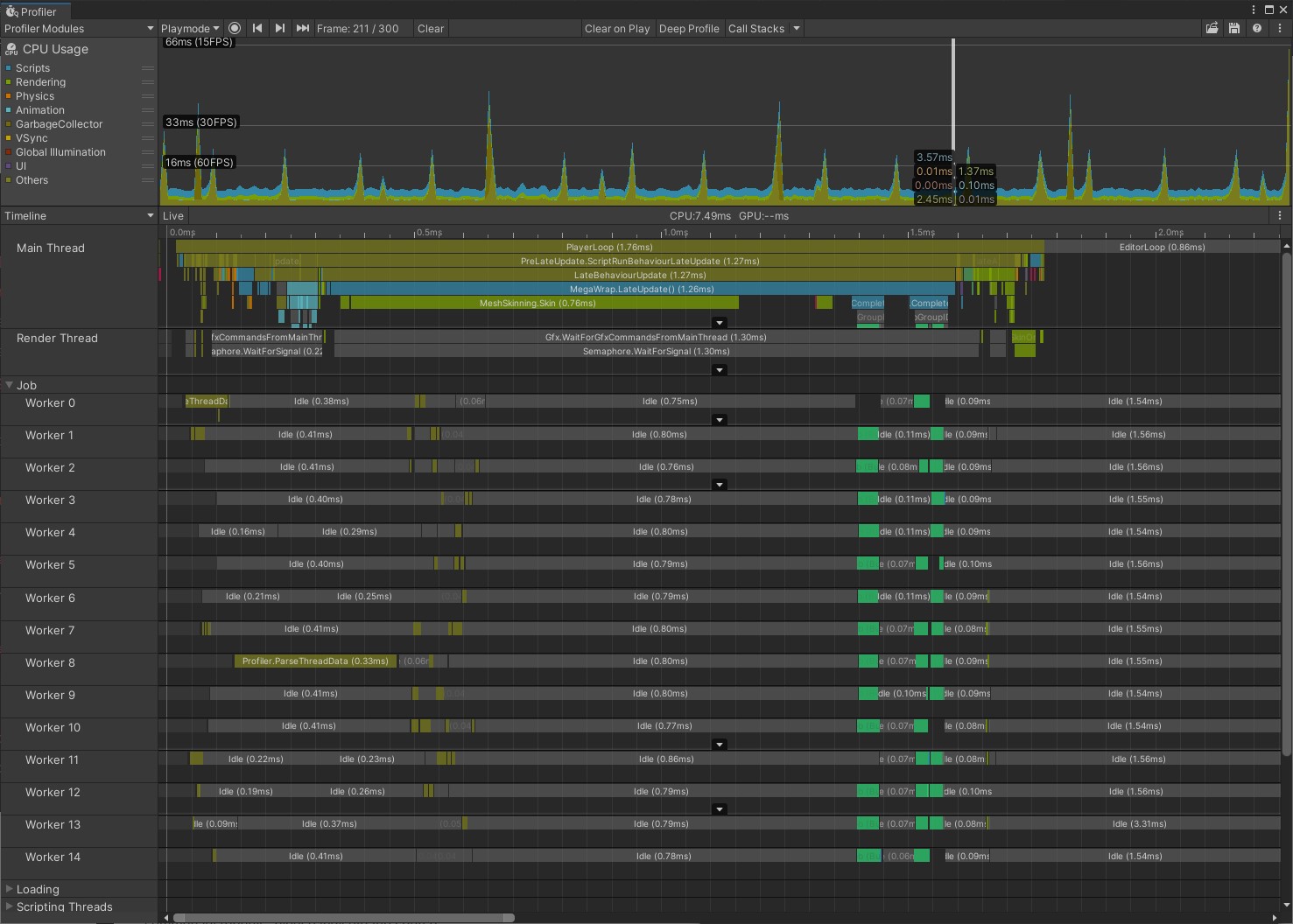
Task: Open the Profiler help documentation
Action: 1257,28
